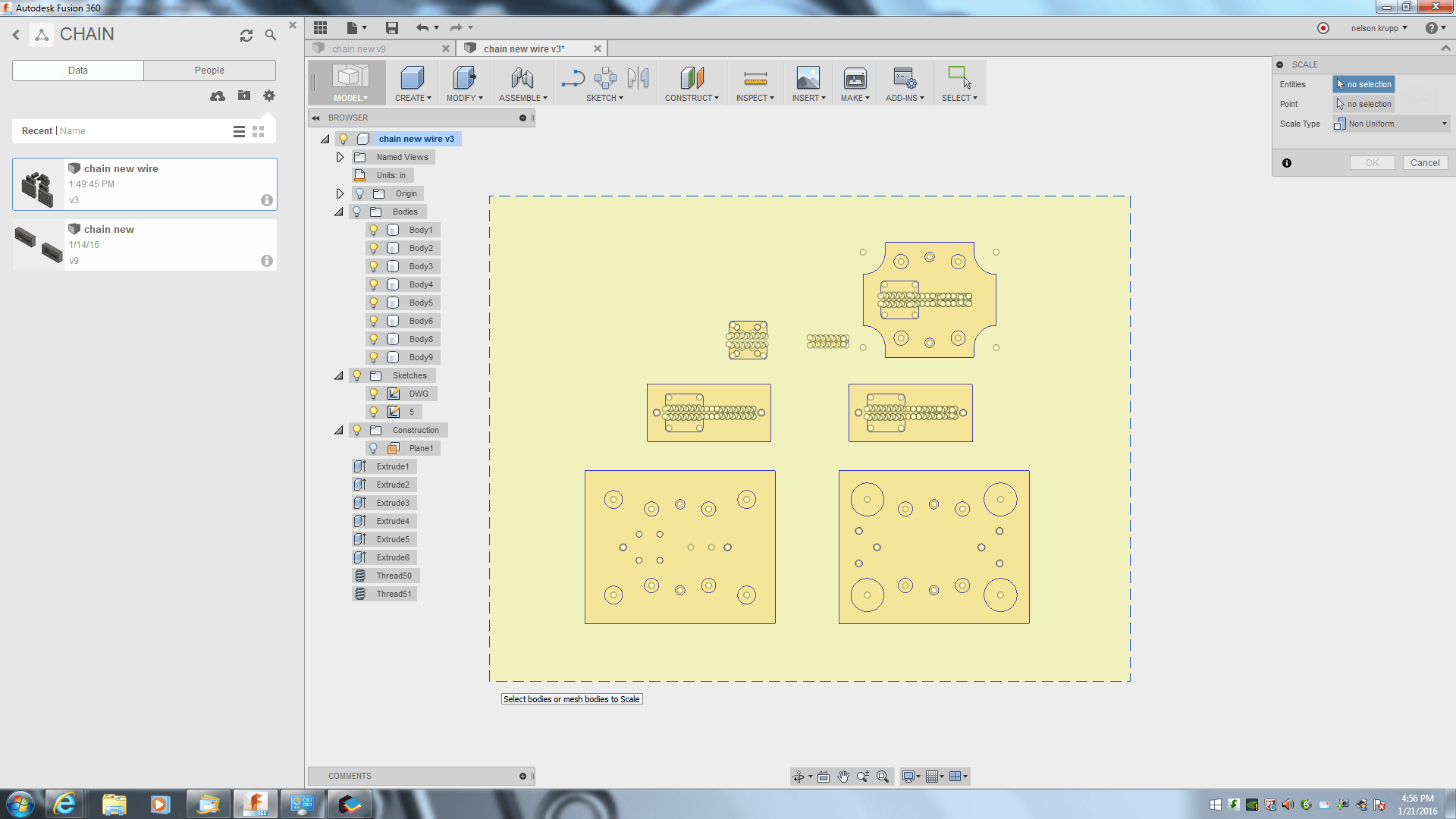Open the Scale Type Non Uniform dropdown
The width and height of the screenshot is (1456, 819).
coord(1392,124)
